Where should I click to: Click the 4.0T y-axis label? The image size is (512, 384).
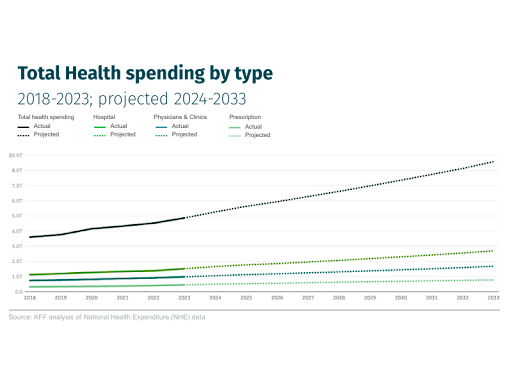point(17,231)
